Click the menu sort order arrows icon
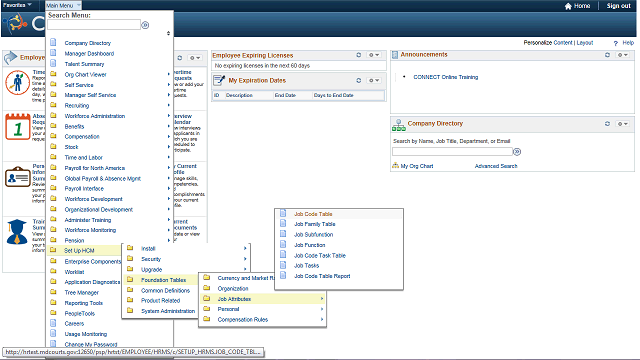The height and width of the screenshot is (360, 640). tap(168, 33)
